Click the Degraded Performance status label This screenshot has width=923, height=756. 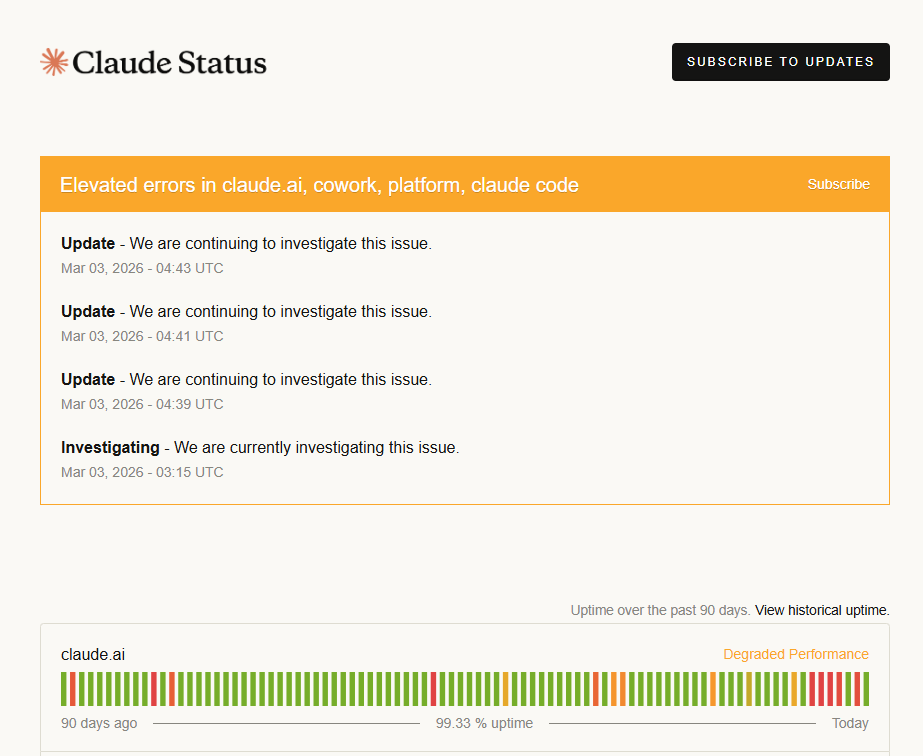(795, 654)
